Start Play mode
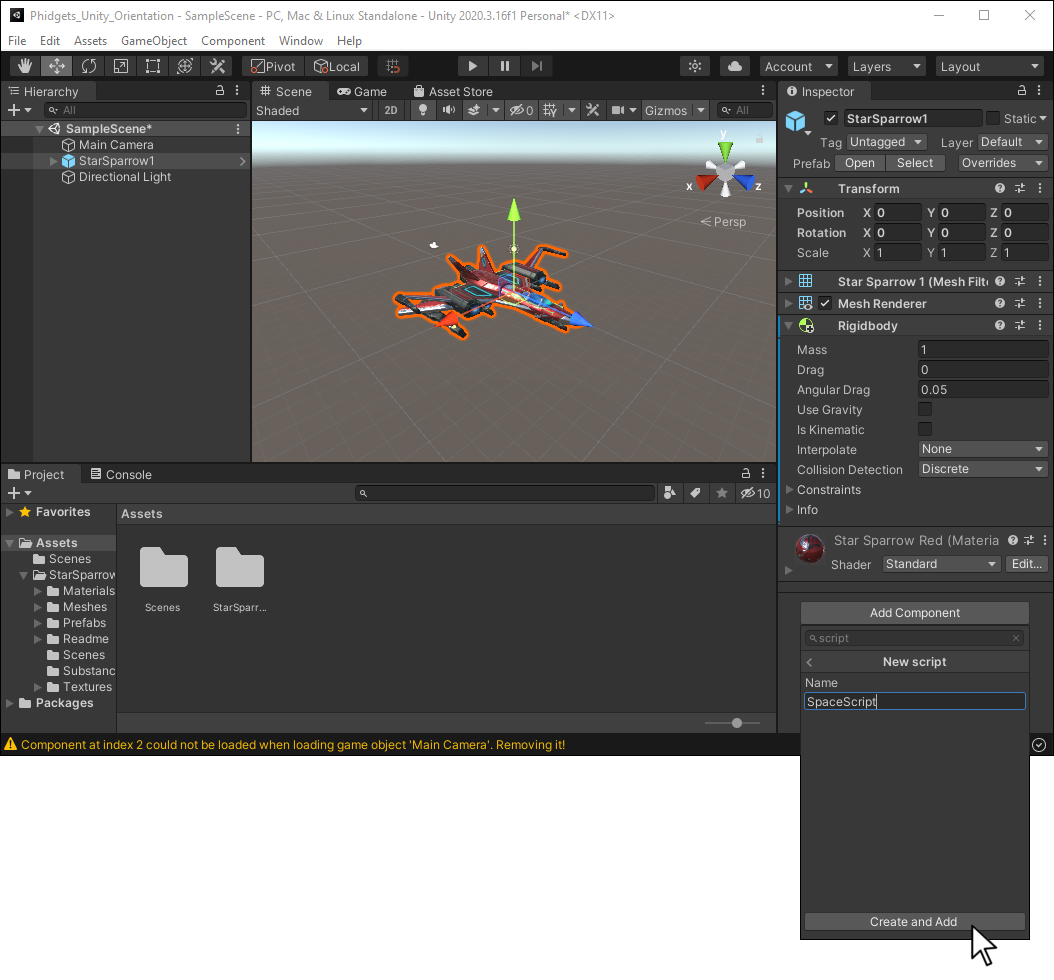This screenshot has width=1054, height=980. tap(473, 66)
